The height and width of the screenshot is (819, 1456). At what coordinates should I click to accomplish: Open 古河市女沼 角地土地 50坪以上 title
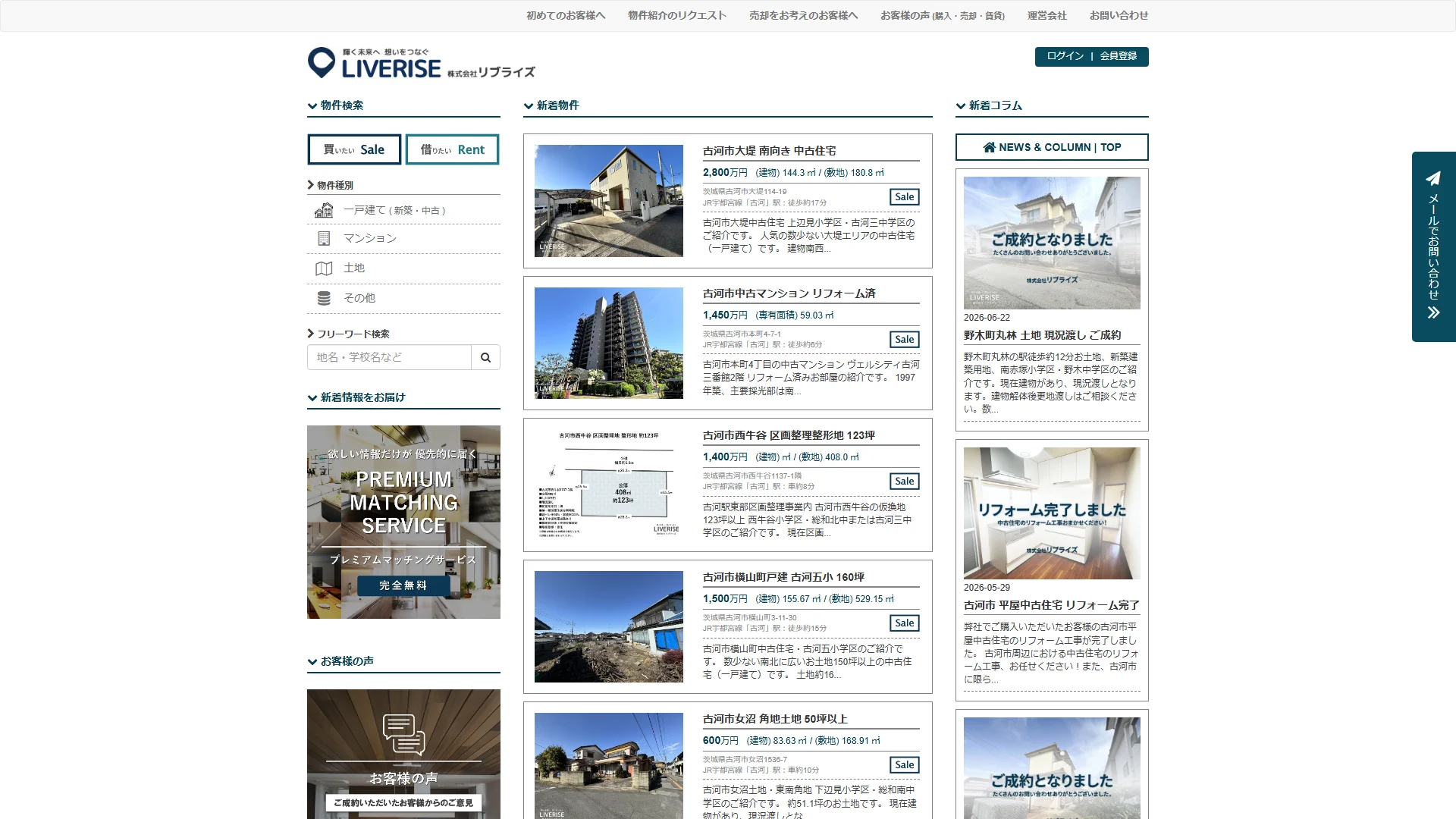point(775,719)
